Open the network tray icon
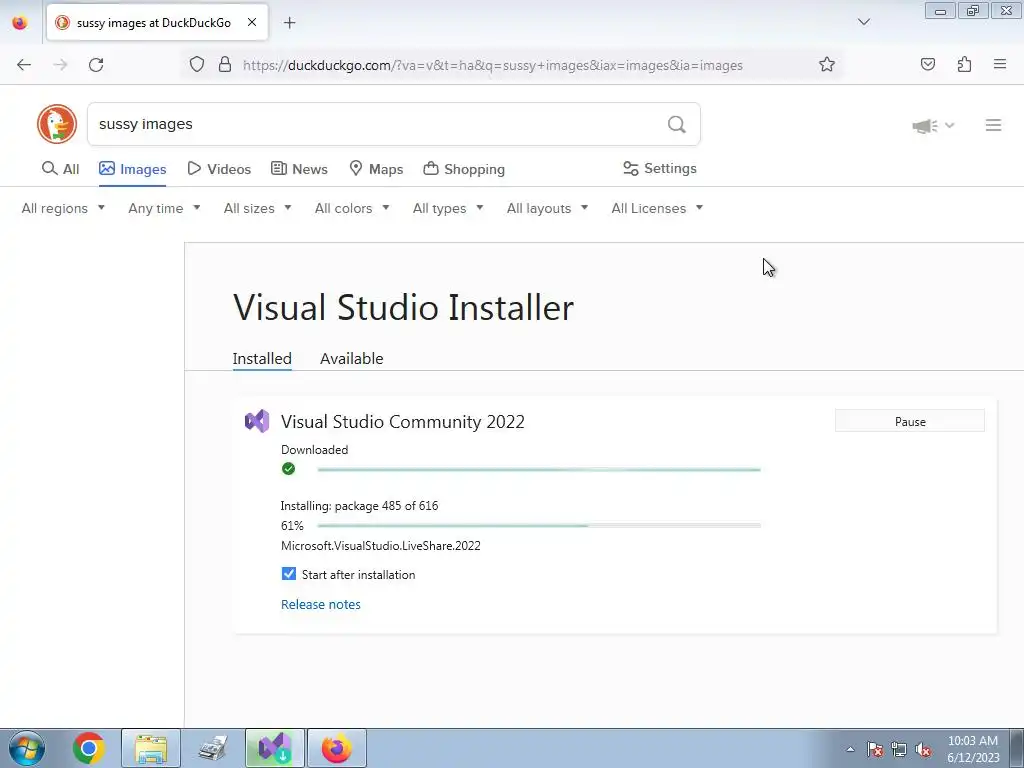The width and height of the screenshot is (1024, 768). point(899,749)
